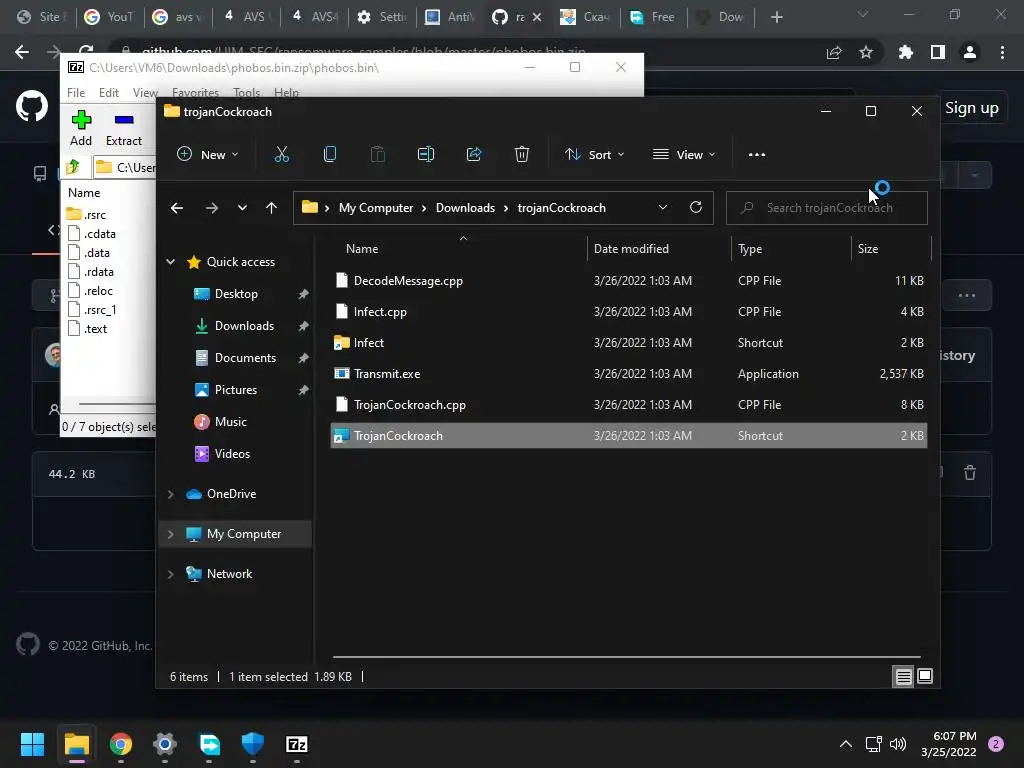Image resolution: width=1024 pixels, height=768 pixels.
Task: Go up one folder level in Explorer
Action: coord(272,208)
